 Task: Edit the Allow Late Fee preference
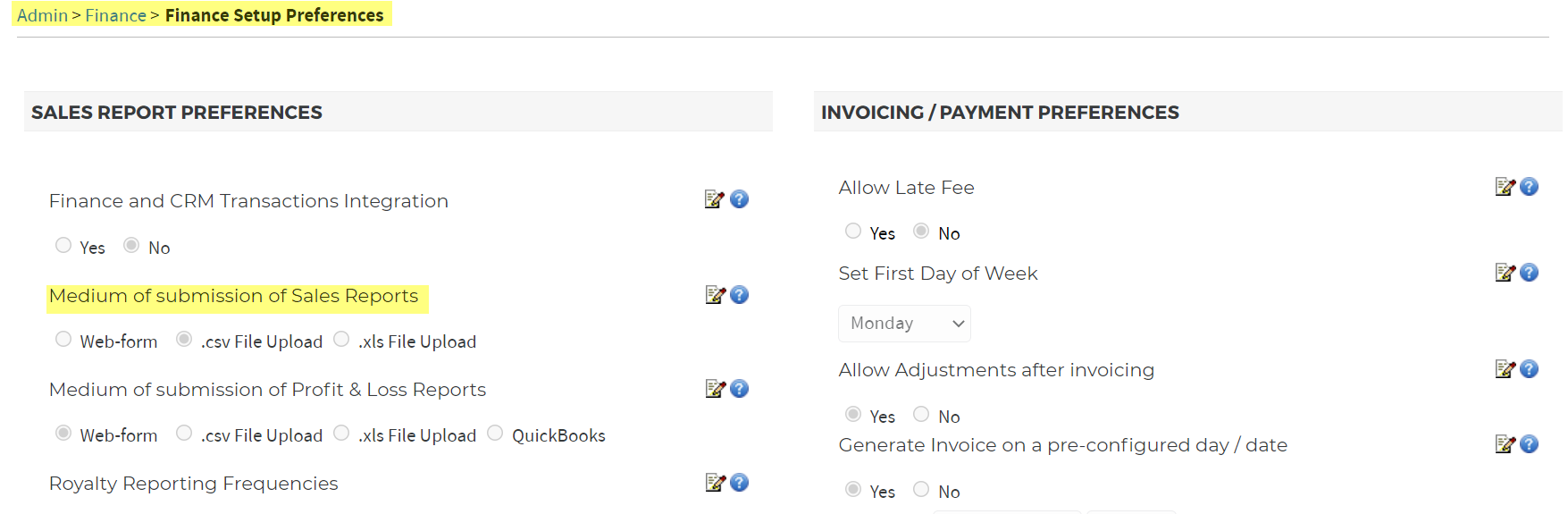(1505, 187)
